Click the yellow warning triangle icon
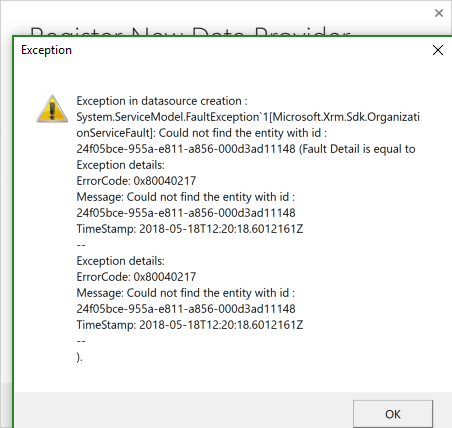Screen dimensions: 452x428 [x=52, y=109]
